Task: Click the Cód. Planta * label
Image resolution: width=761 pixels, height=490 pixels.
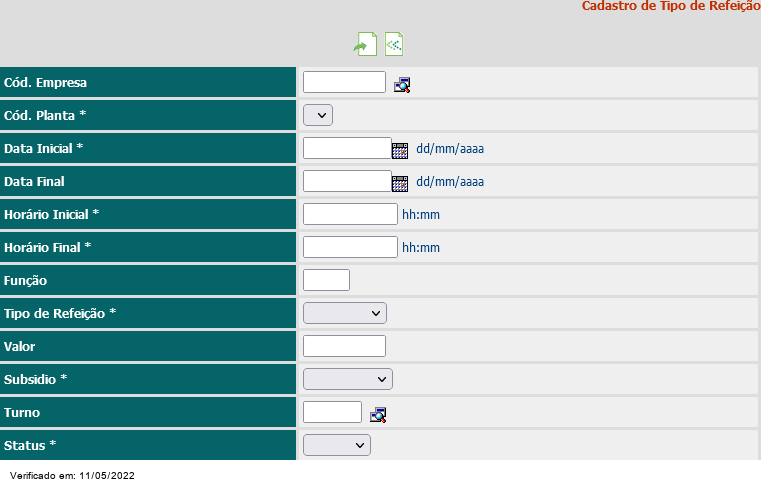Action: pos(45,115)
